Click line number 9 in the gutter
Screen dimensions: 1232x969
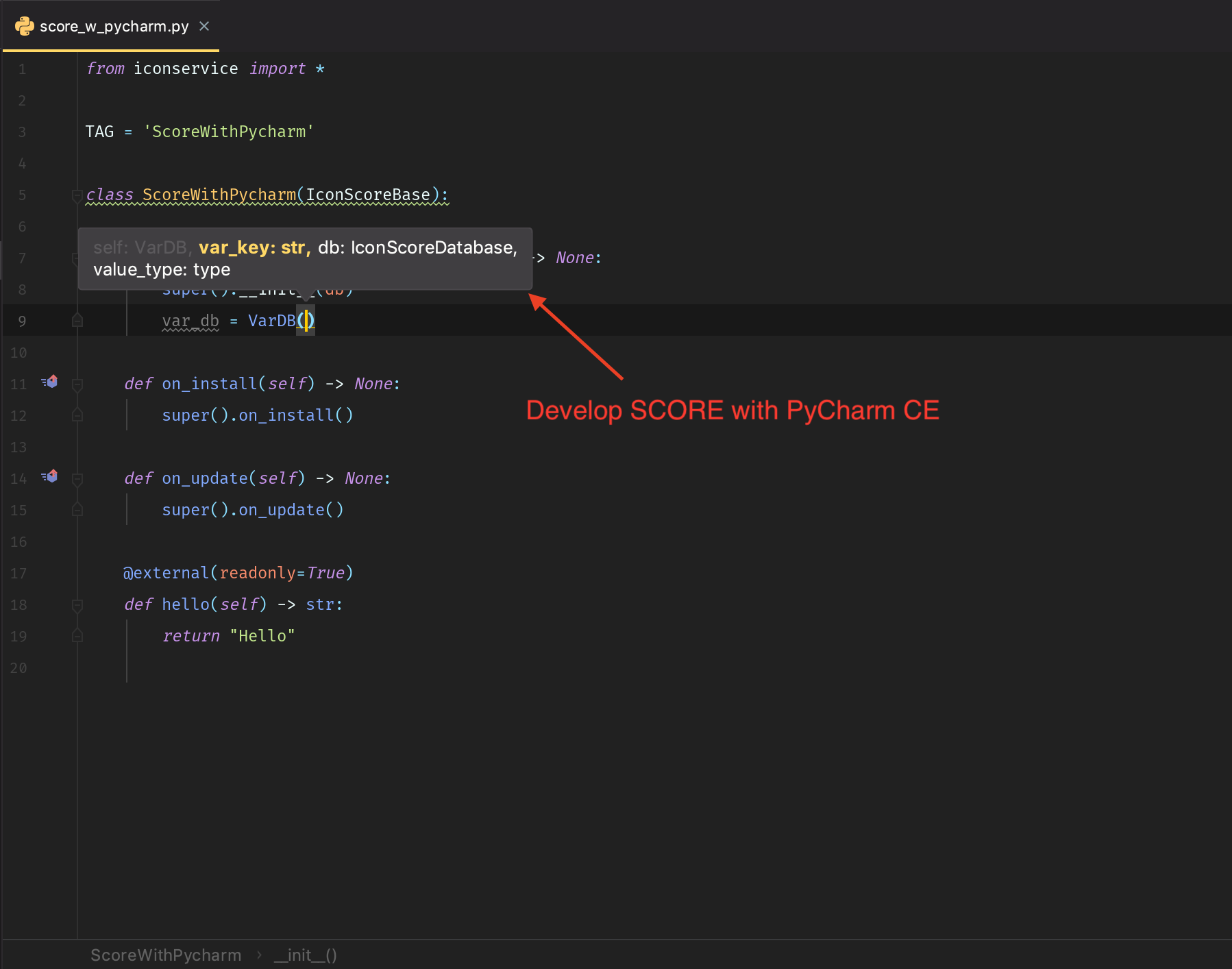point(22,321)
